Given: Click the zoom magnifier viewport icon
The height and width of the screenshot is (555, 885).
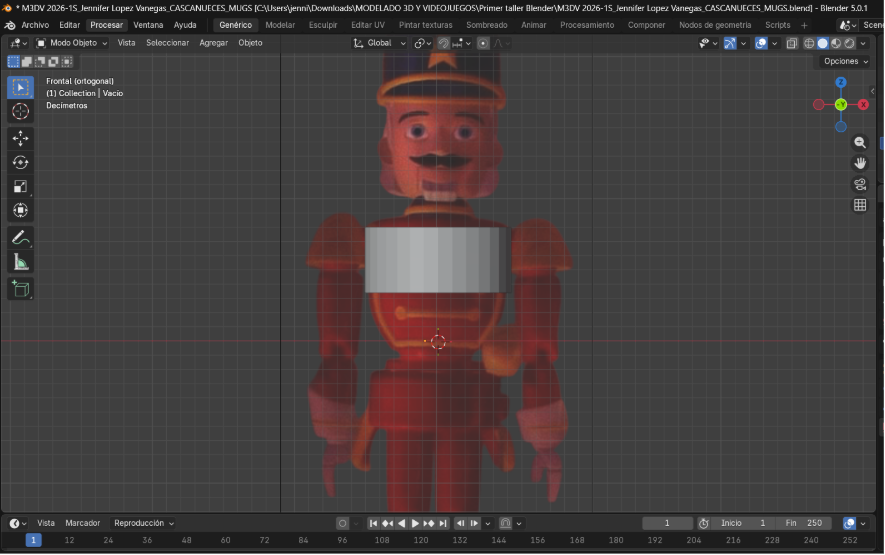Looking at the screenshot, I should point(860,143).
